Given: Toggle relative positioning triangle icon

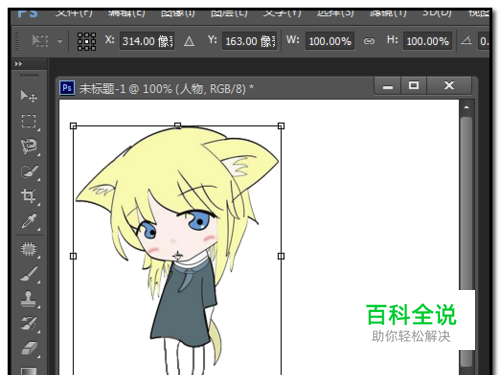Looking at the screenshot, I should point(189,41).
